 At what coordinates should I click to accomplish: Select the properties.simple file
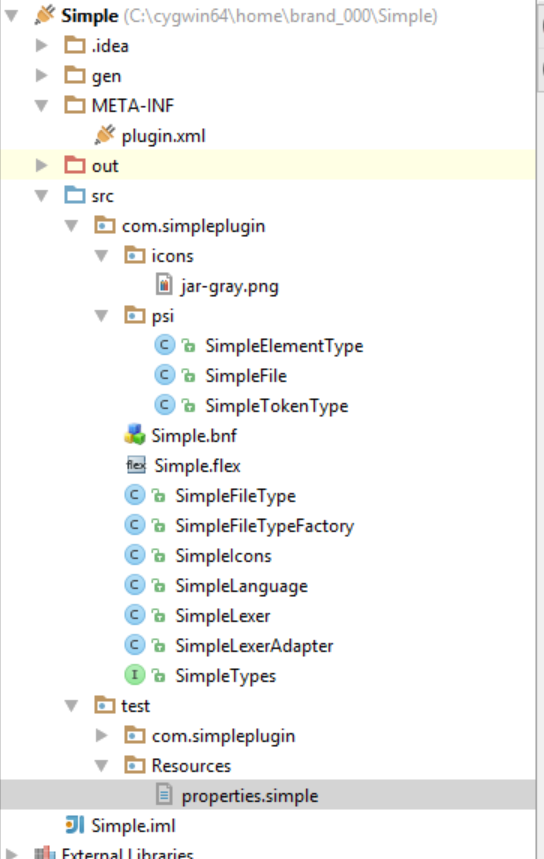(250, 796)
